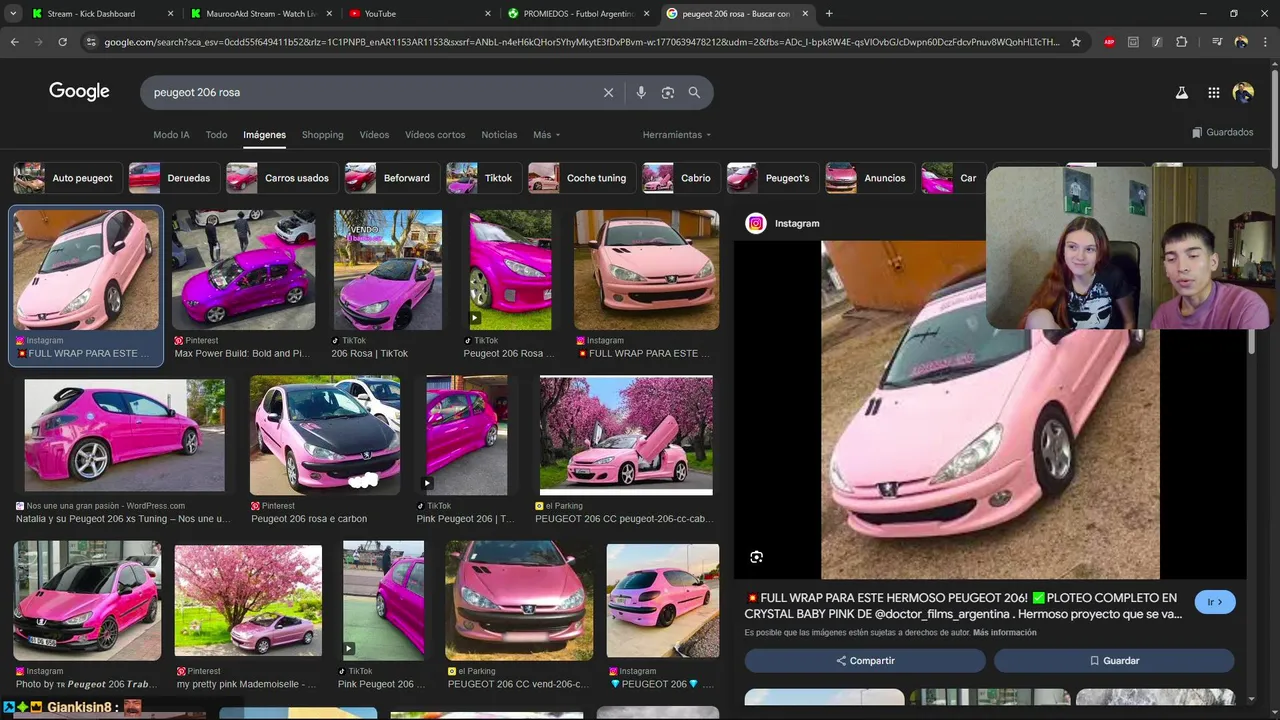Open the media controls icon in toolbar
Screen dimensions: 1280x720
1217,42
